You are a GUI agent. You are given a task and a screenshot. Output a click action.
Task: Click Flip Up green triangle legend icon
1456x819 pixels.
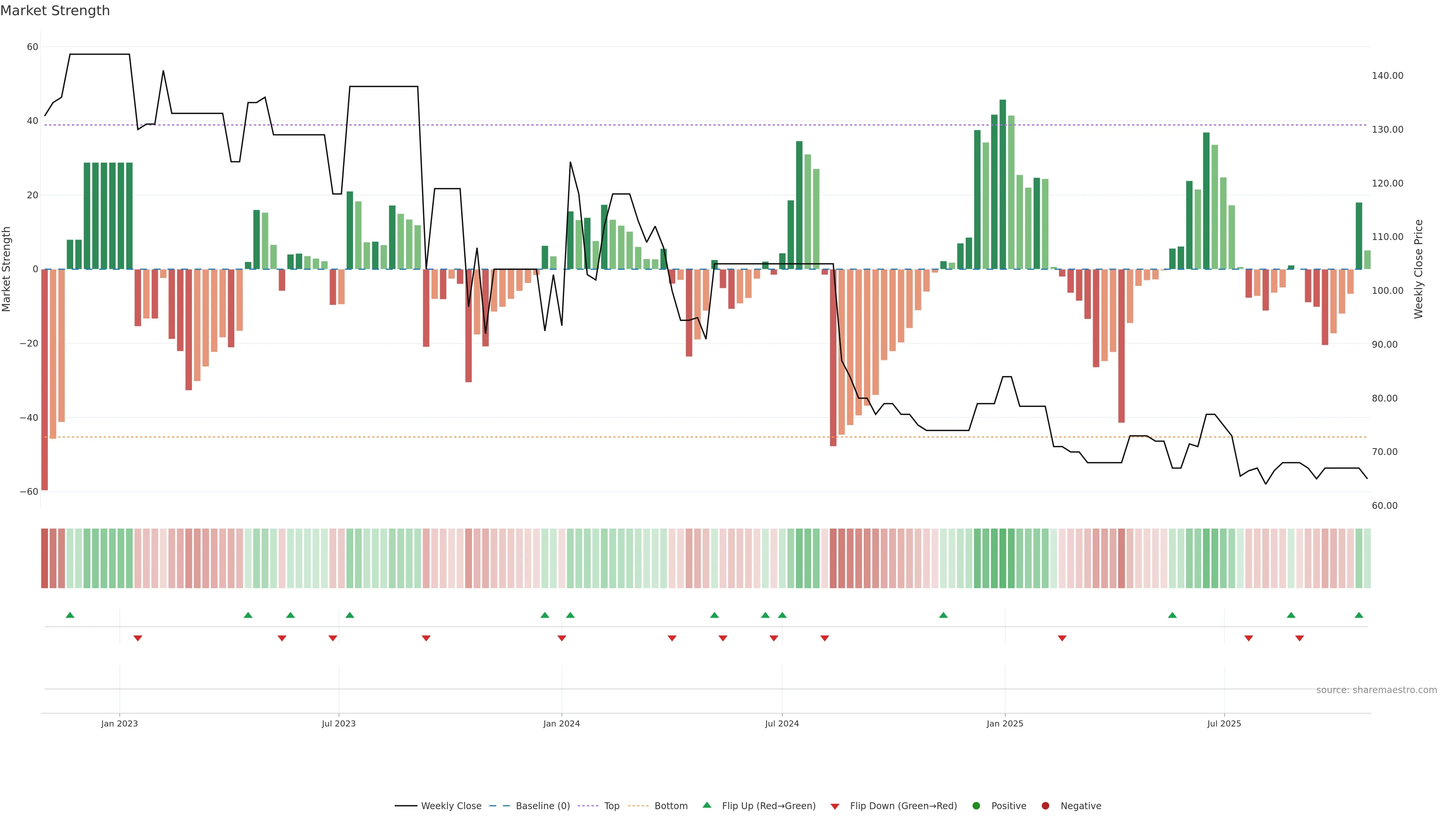point(706,805)
